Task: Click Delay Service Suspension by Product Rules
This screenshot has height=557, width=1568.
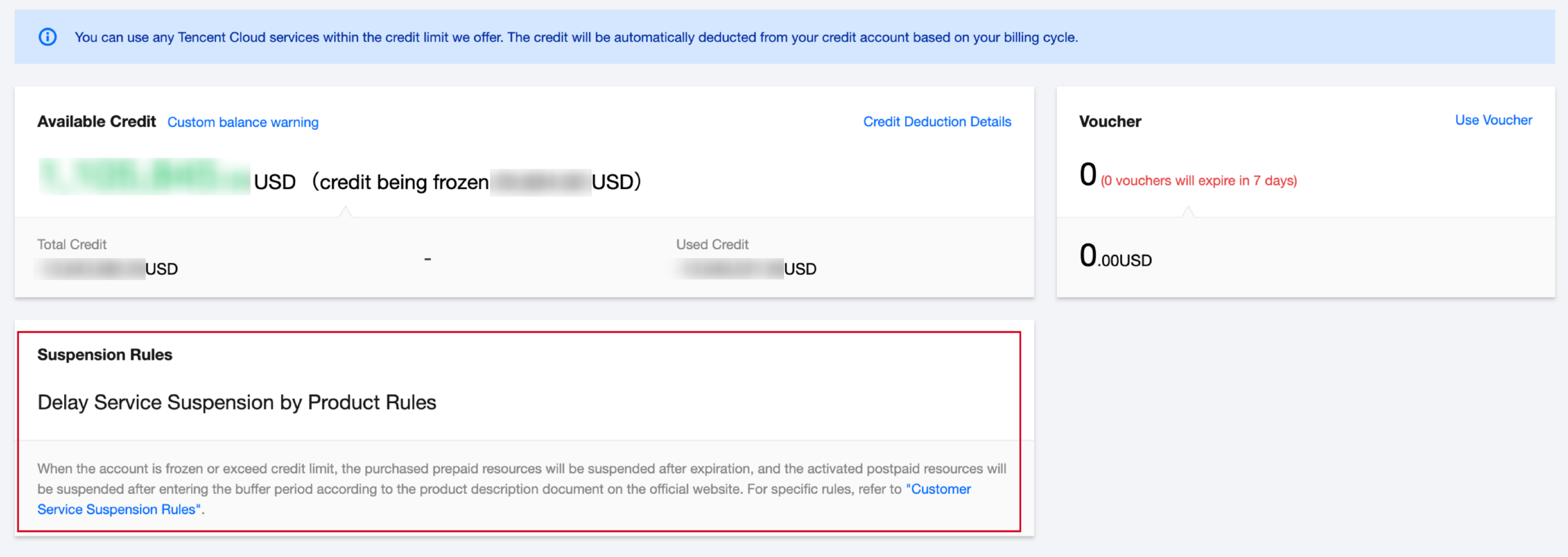Action: pyautogui.click(x=237, y=402)
